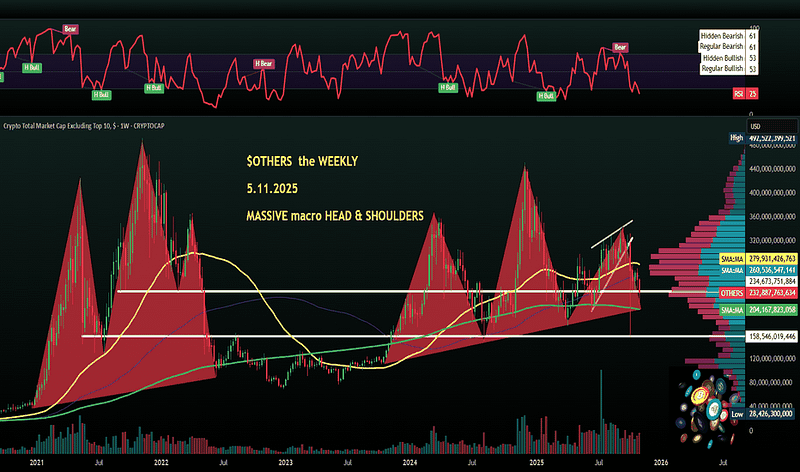Click the red OTHERS 232,887,763,634 price label

pyautogui.click(x=758, y=293)
